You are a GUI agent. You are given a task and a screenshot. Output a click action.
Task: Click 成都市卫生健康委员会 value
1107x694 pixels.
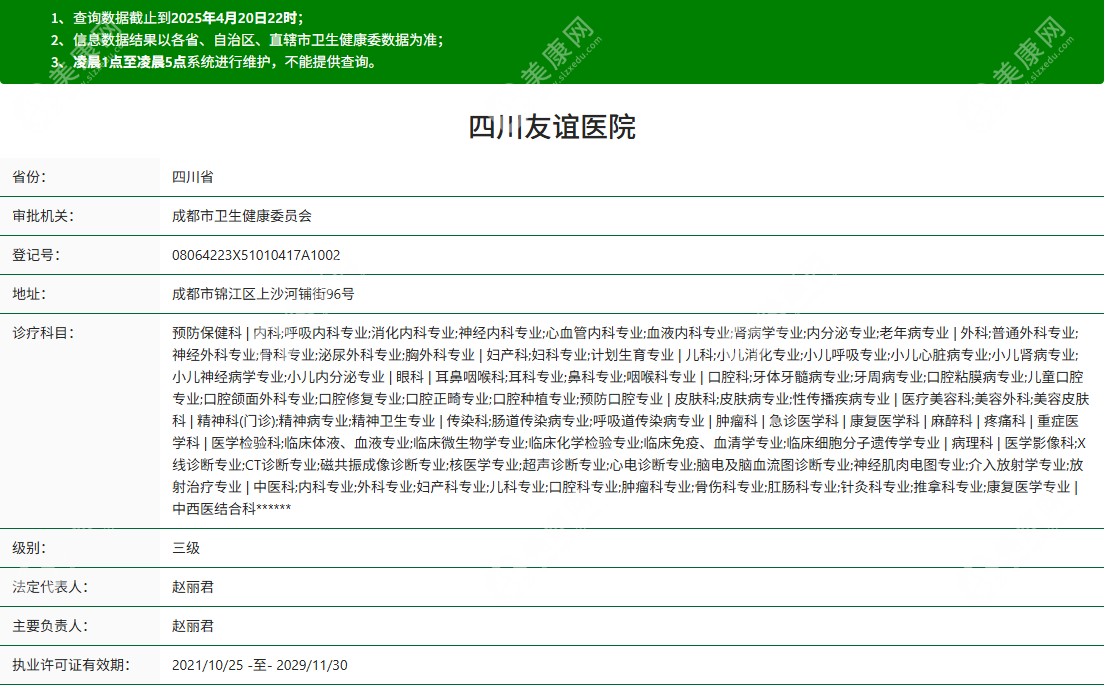click(x=242, y=216)
